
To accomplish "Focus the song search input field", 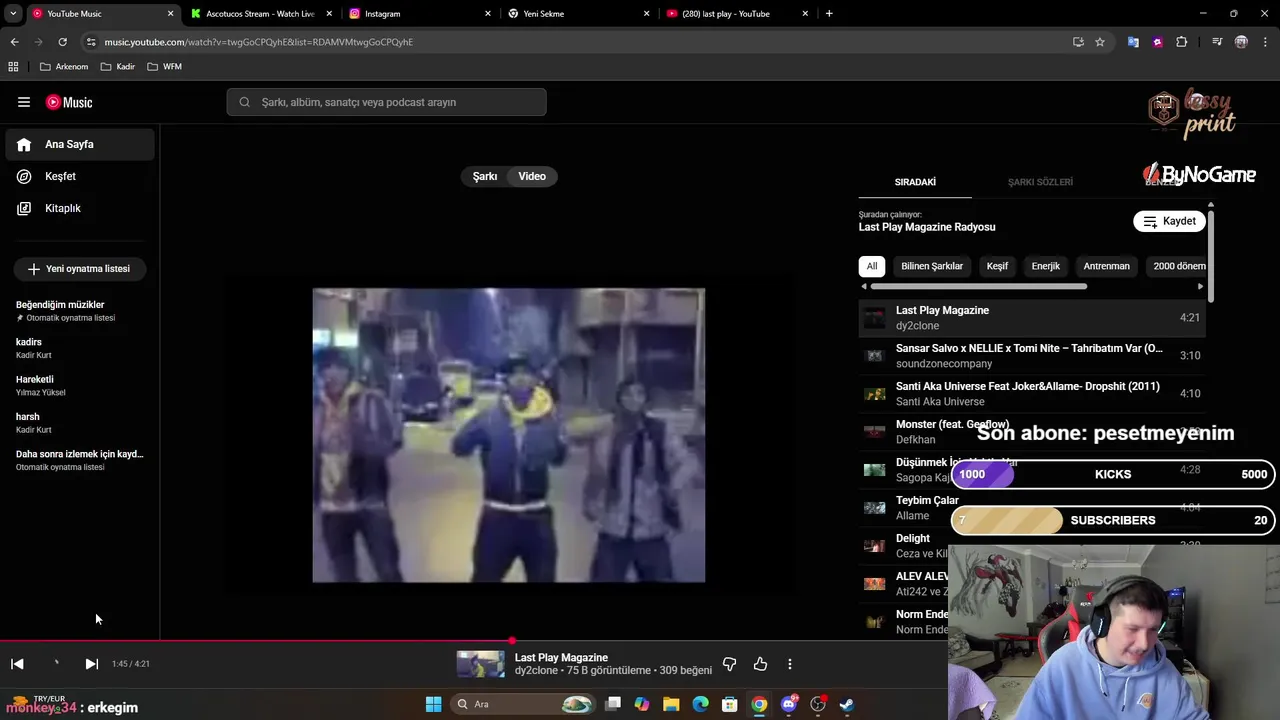I will tap(386, 102).
